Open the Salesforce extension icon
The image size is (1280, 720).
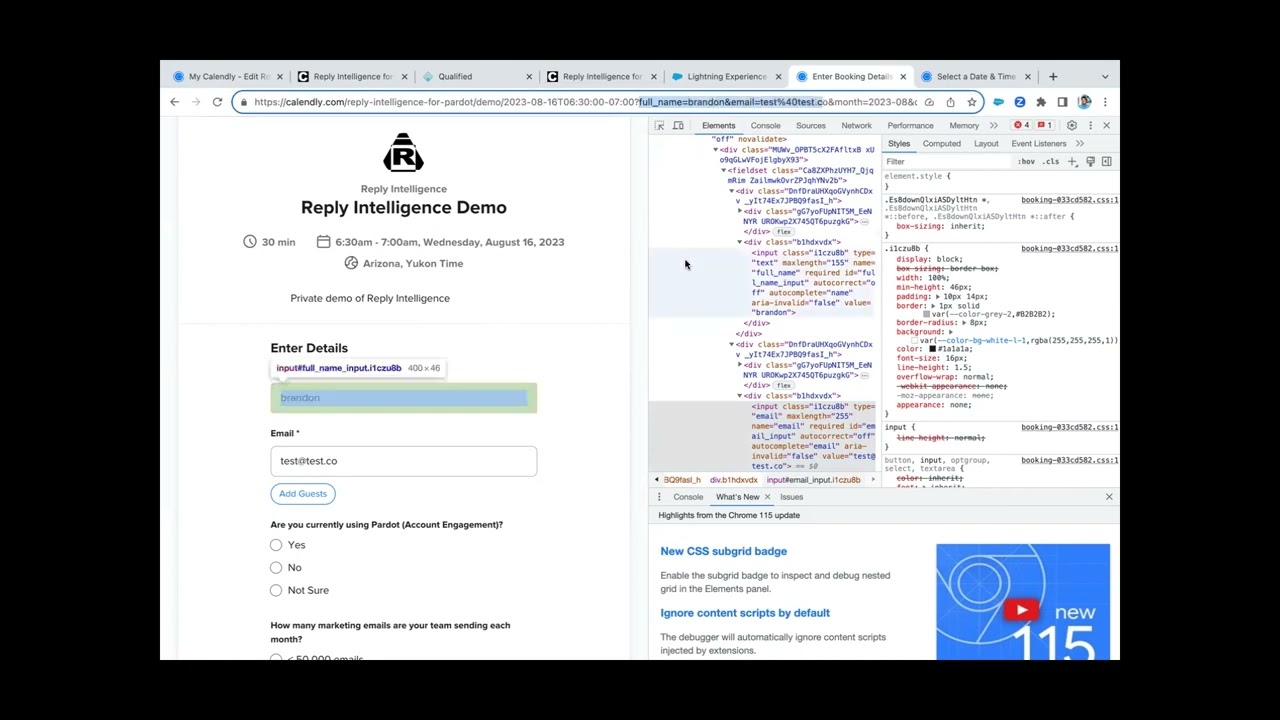coord(998,102)
